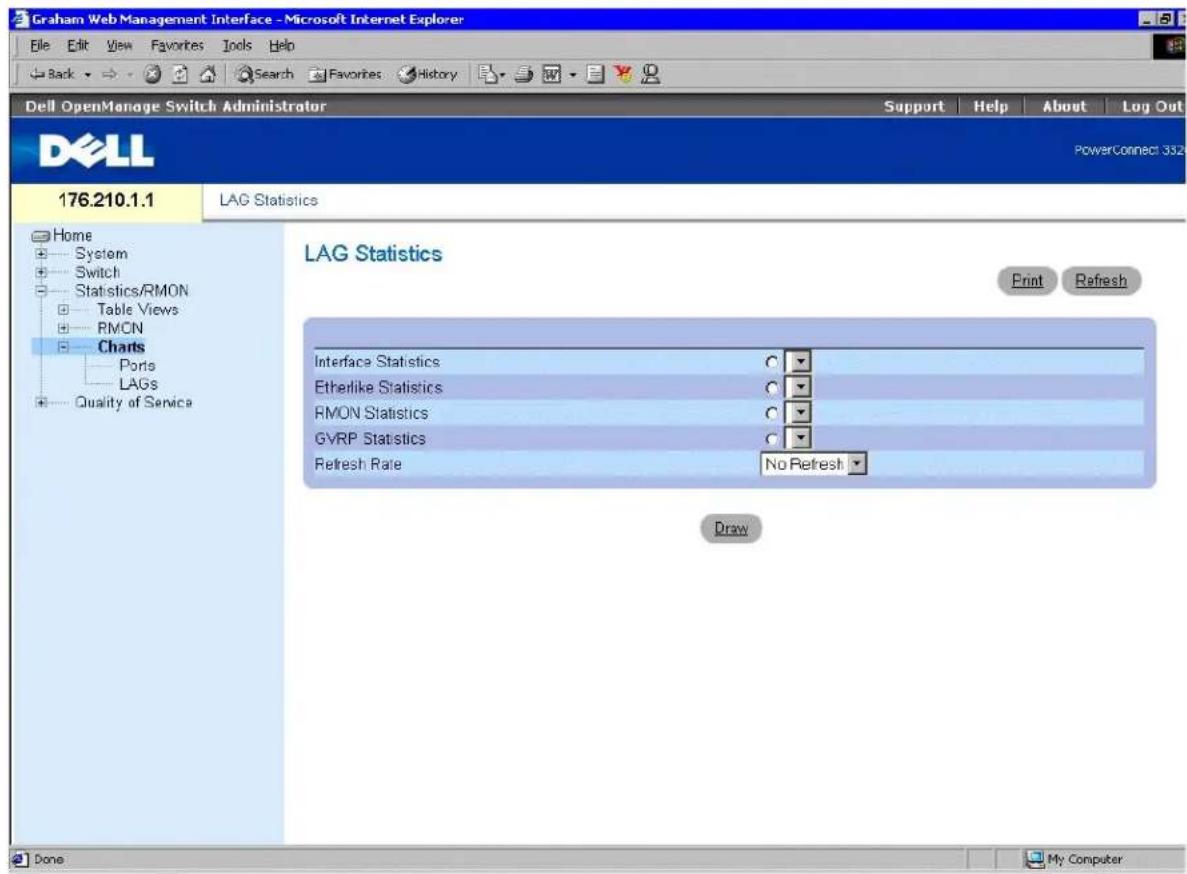The height and width of the screenshot is (874, 1187).
Task: Open the History toolbar button
Action: pyautogui.click(x=428, y=74)
